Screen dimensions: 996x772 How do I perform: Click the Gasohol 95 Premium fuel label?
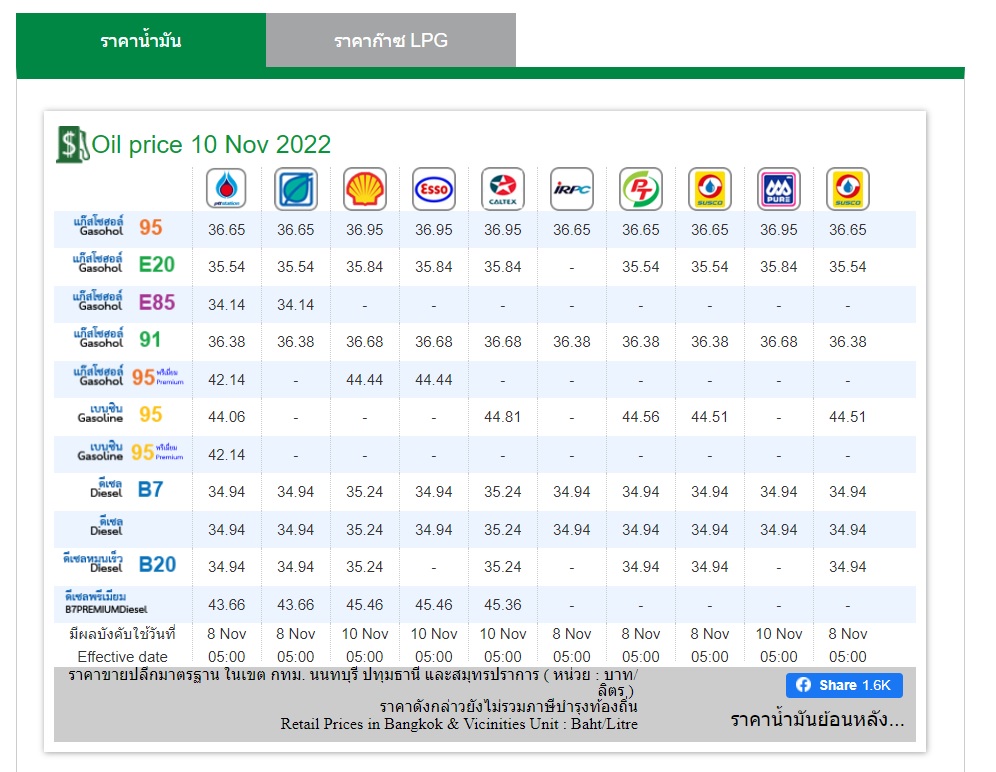point(128,377)
